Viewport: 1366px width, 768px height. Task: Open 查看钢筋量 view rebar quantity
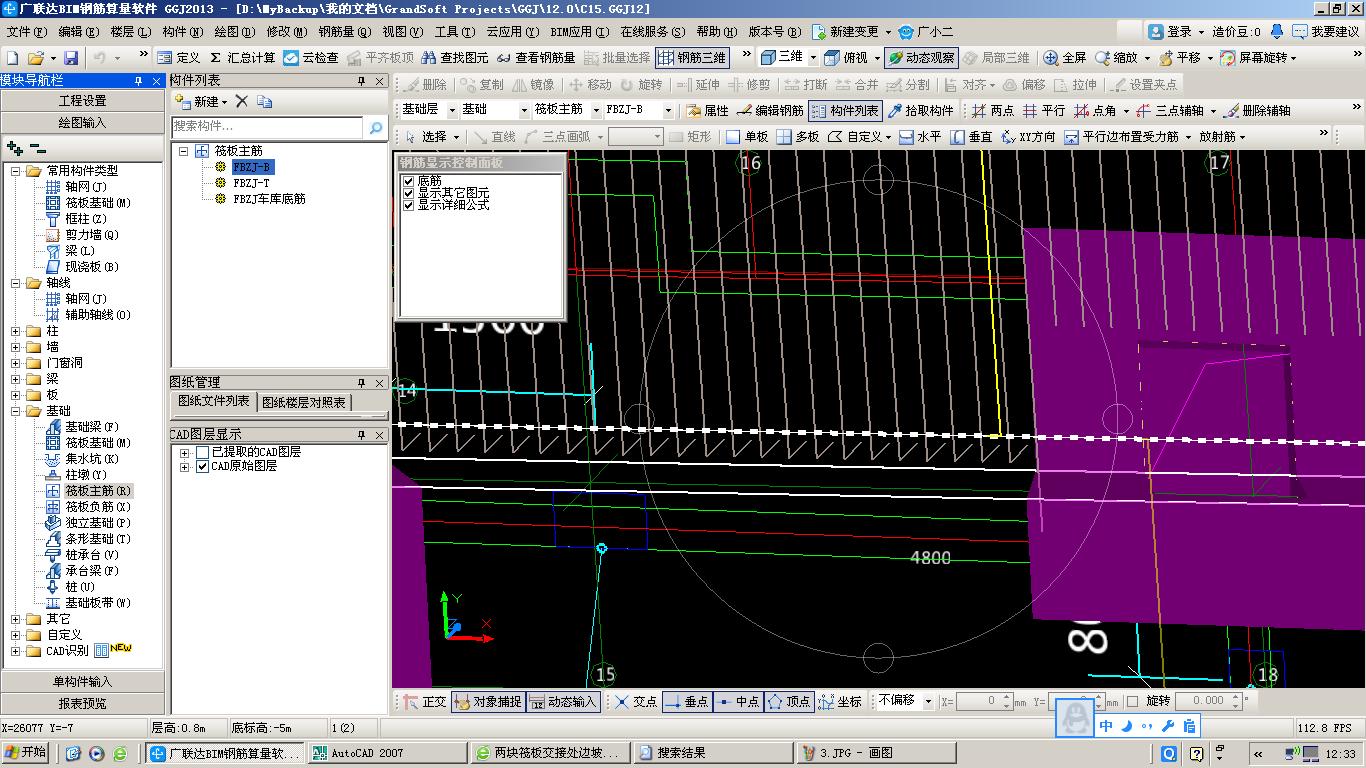(x=536, y=58)
